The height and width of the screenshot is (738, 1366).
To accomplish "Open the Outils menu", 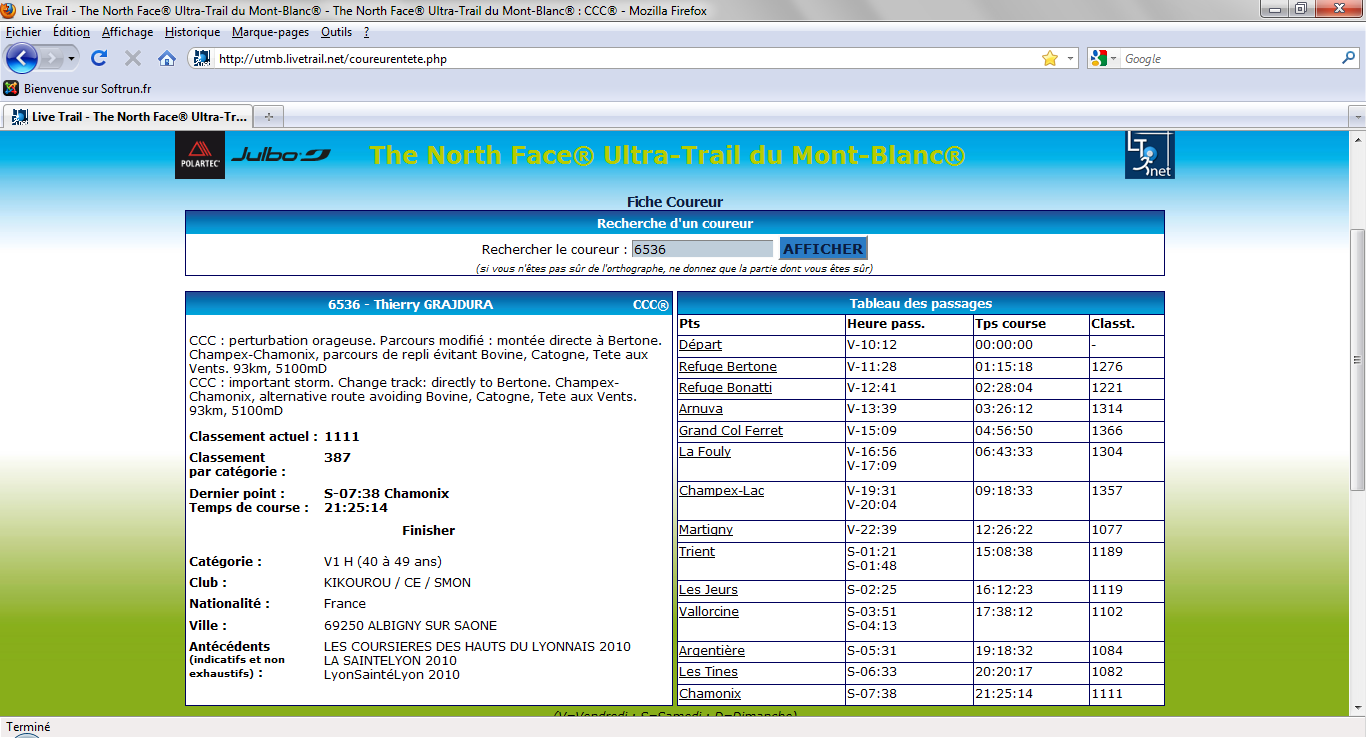I will pyautogui.click(x=336, y=32).
